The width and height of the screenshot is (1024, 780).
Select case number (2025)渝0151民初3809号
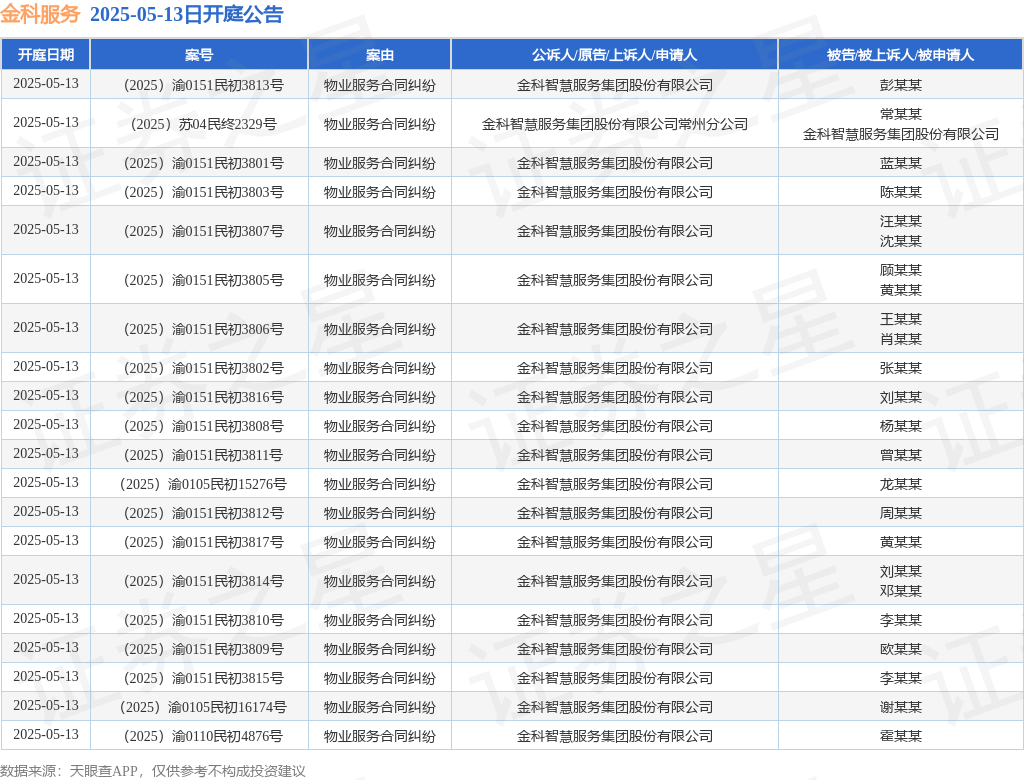click(203, 649)
